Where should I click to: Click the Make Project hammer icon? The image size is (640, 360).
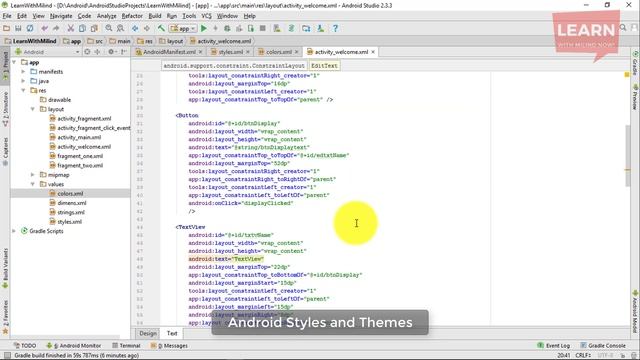point(161,28)
